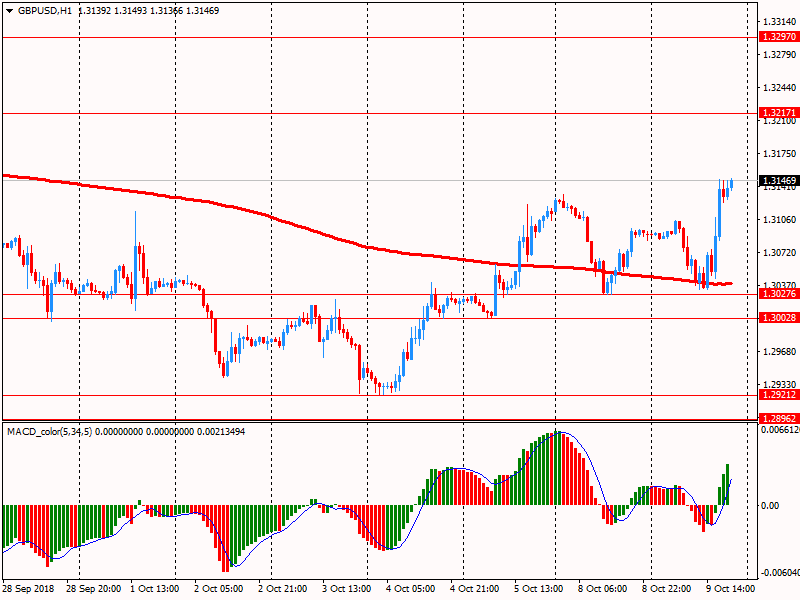Screen dimensions: 800x600
Task: Select the 1.30028 red price level label
Action: tap(779, 318)
